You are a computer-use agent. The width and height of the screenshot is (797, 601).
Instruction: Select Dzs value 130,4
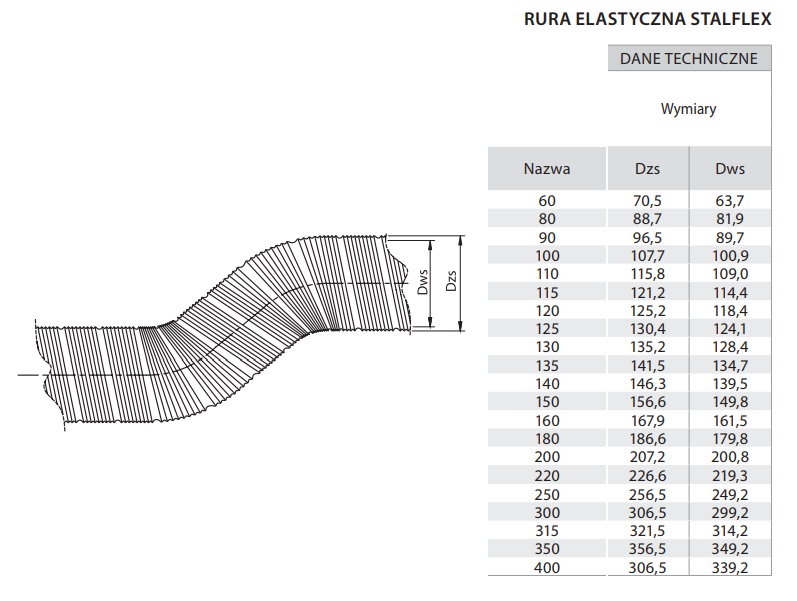(648, 329)
